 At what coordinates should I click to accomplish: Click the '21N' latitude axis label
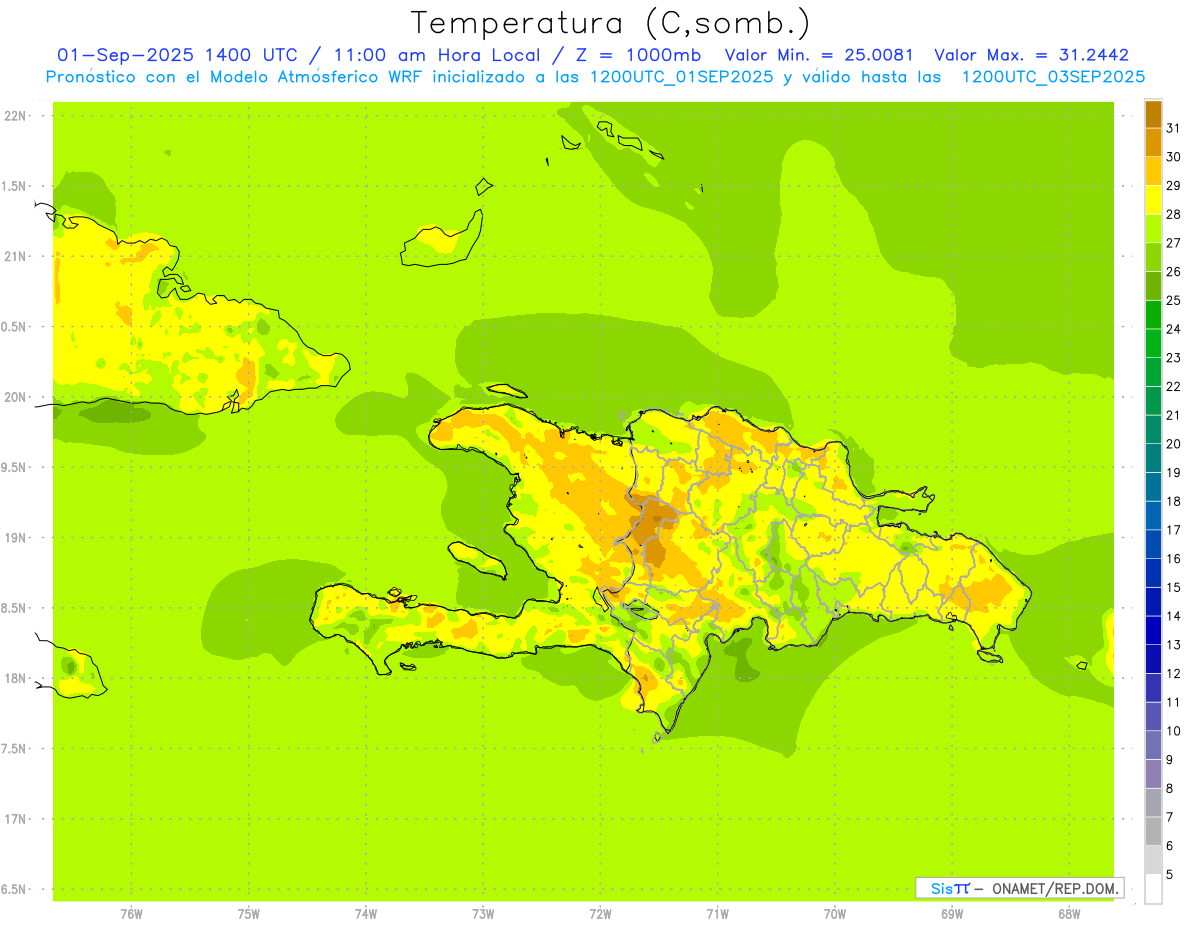(14, 256)
